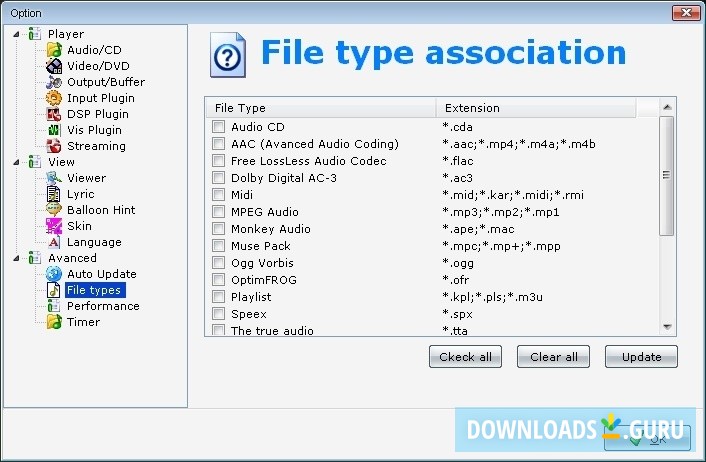Select the Streaming icon

[54, 146]
